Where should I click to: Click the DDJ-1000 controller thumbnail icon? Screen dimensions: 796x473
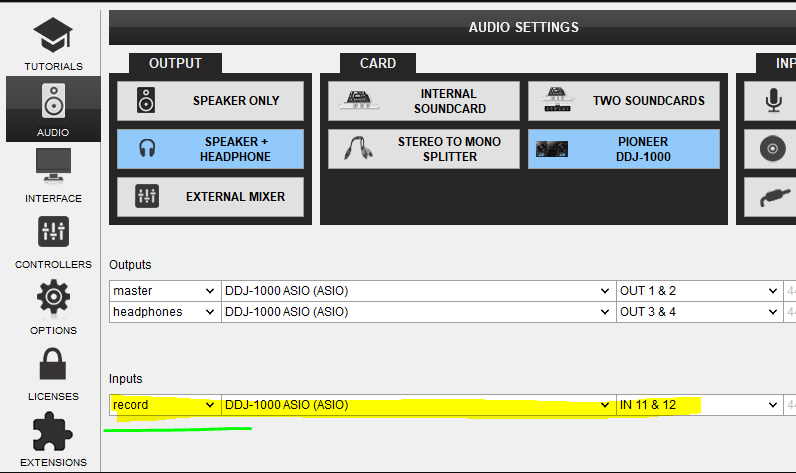pos(552,149)
